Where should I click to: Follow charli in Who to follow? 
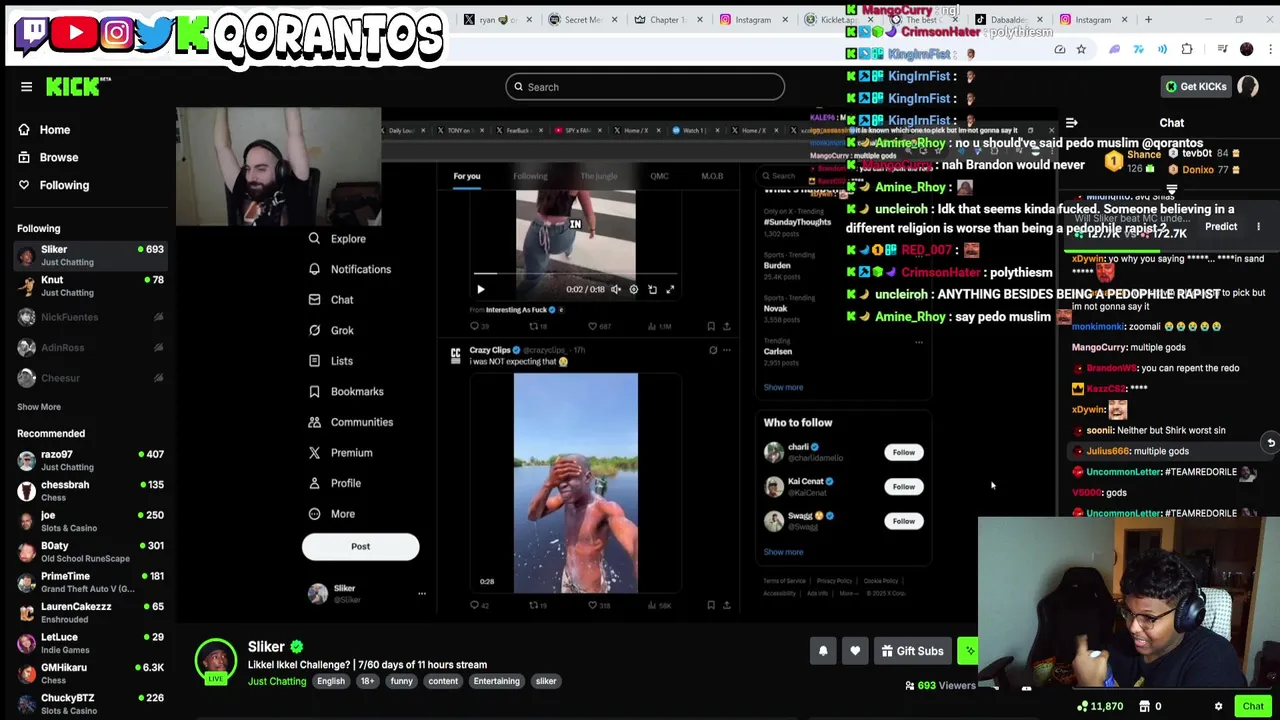903,452
